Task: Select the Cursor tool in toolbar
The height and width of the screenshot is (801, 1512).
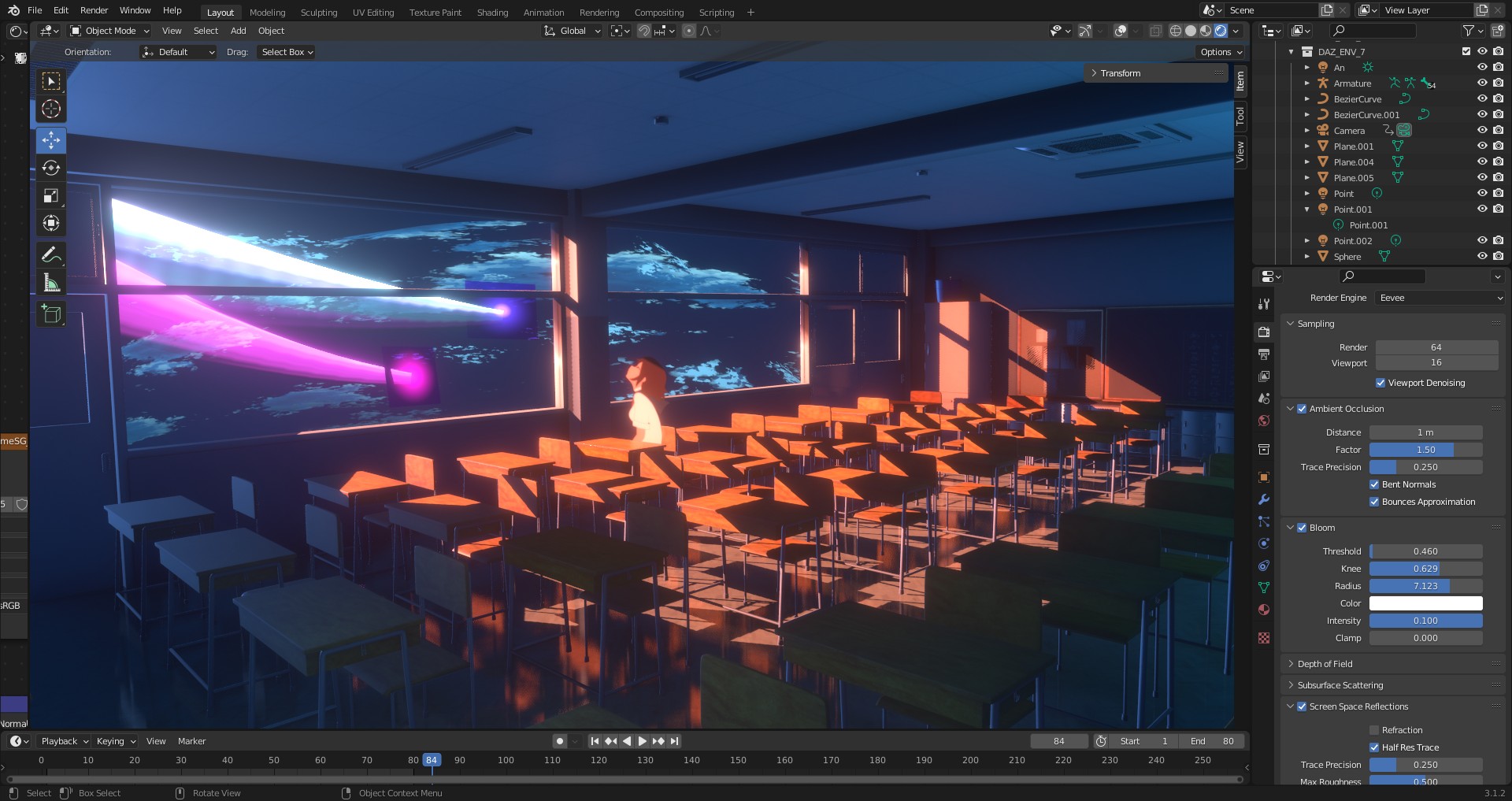Action: click(x=51, y=109)
